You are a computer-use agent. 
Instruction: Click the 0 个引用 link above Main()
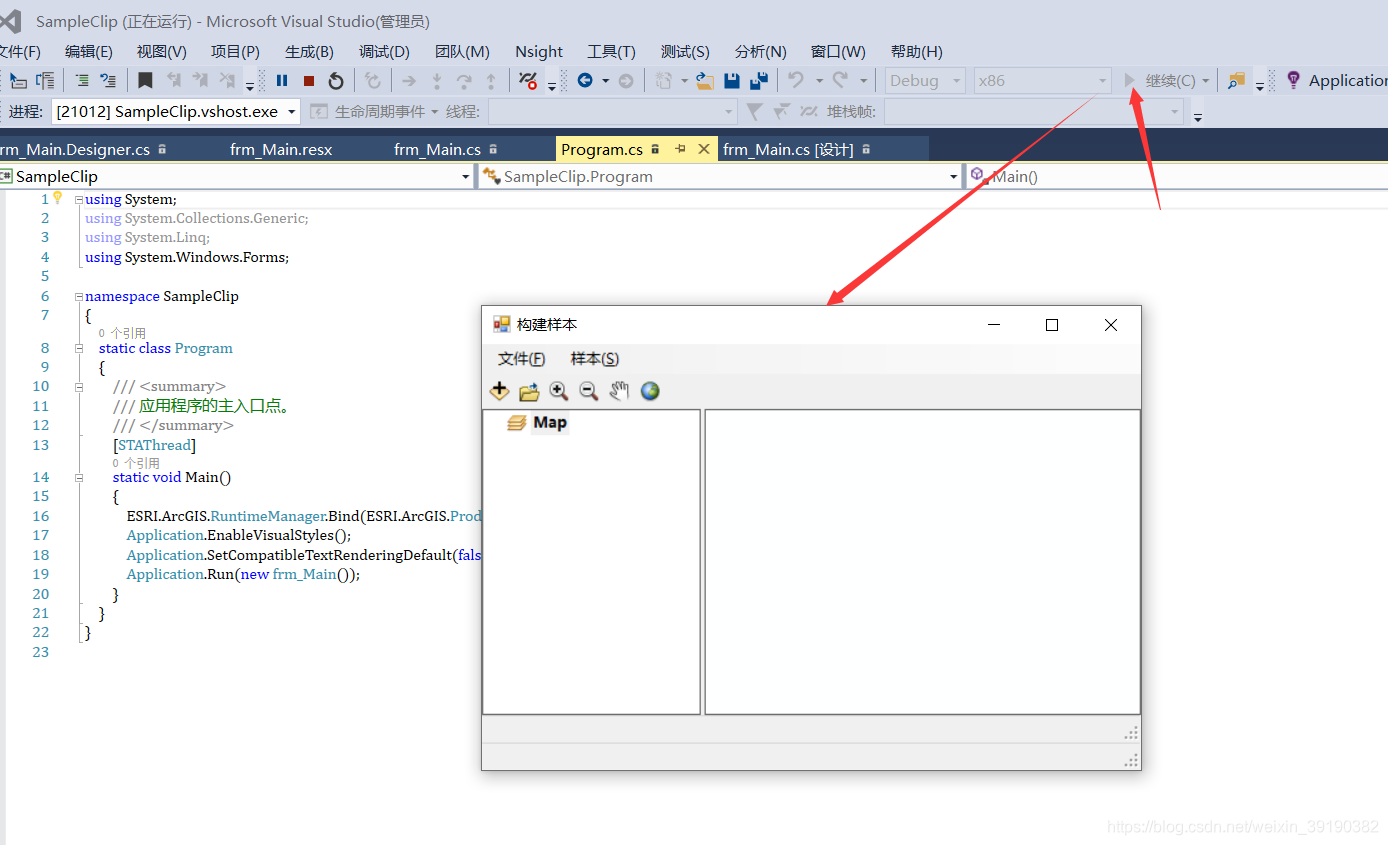coord(136,463)
